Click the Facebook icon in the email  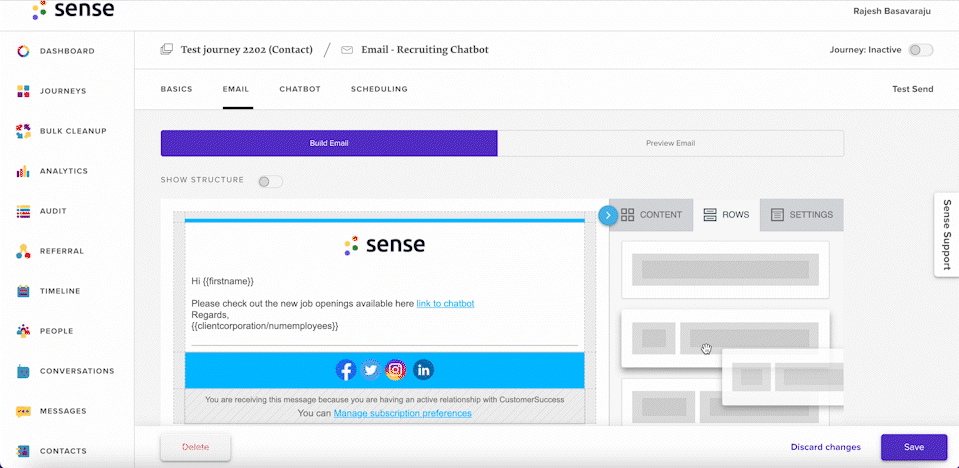click(346, 370)
